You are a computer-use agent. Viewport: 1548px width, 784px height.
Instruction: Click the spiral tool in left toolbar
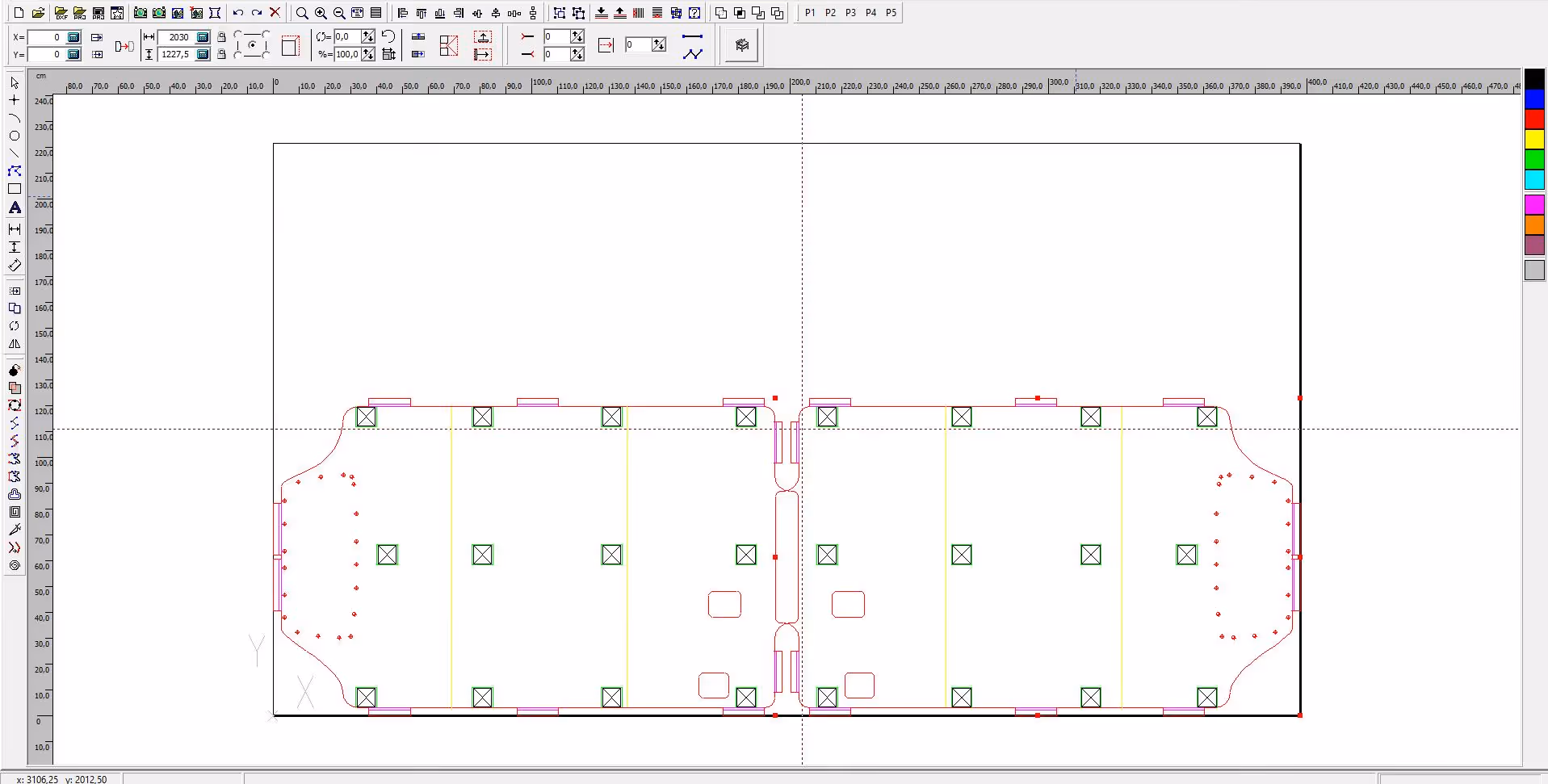click(x=15, y=565)
